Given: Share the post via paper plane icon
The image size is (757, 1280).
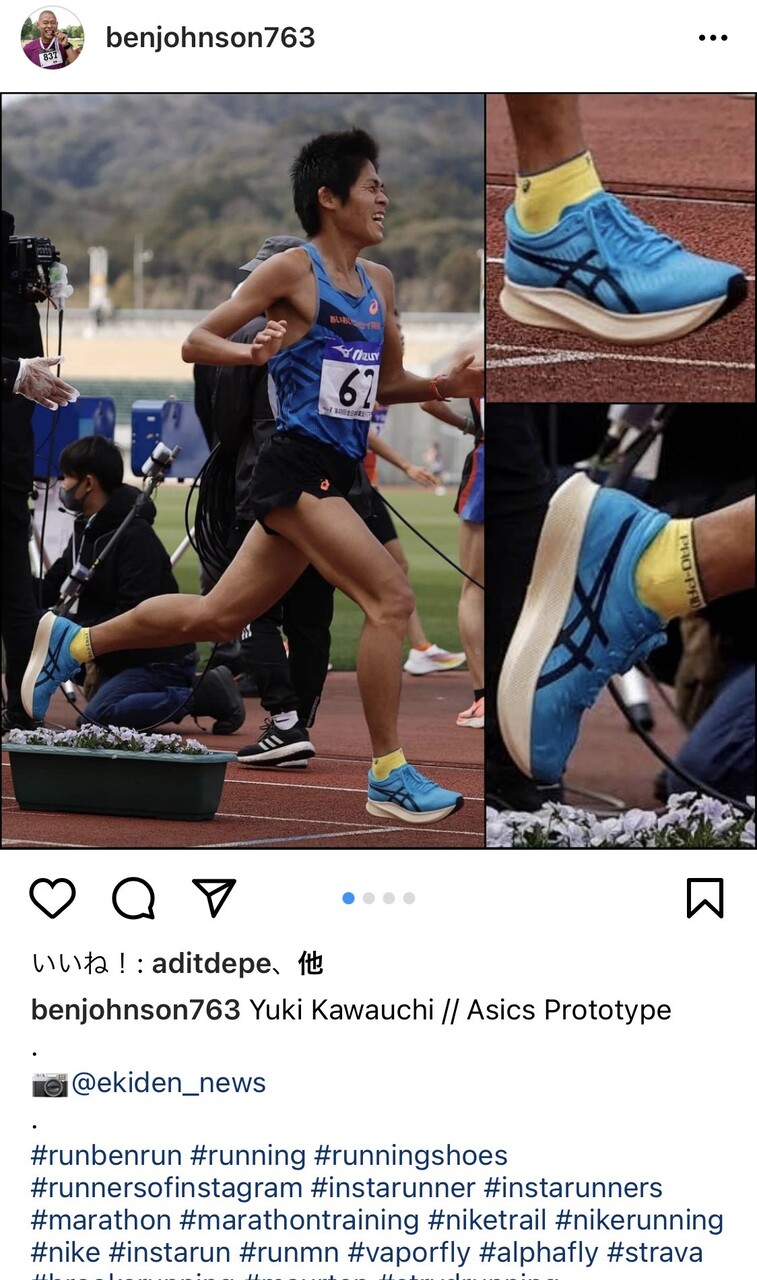Looking at the screenshot, I should click(213, 898).
